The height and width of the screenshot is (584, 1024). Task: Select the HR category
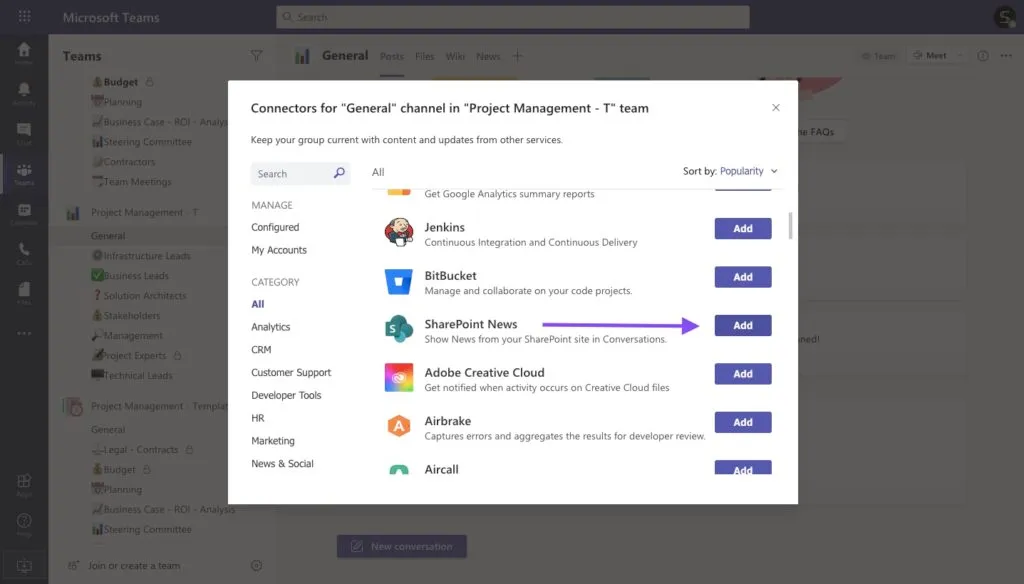point(258,418)
